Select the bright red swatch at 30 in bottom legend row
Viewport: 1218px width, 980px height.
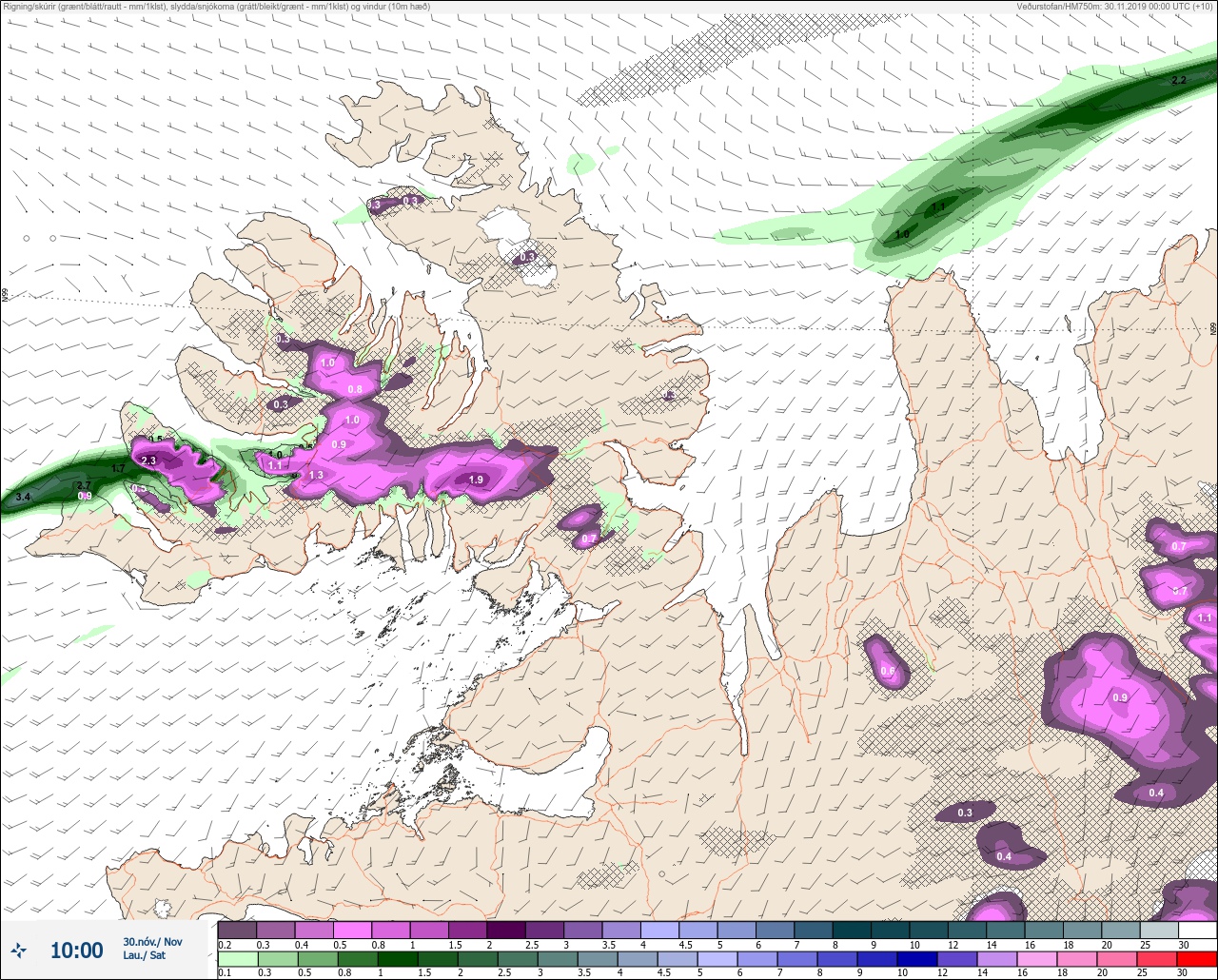click(1197, 958)
